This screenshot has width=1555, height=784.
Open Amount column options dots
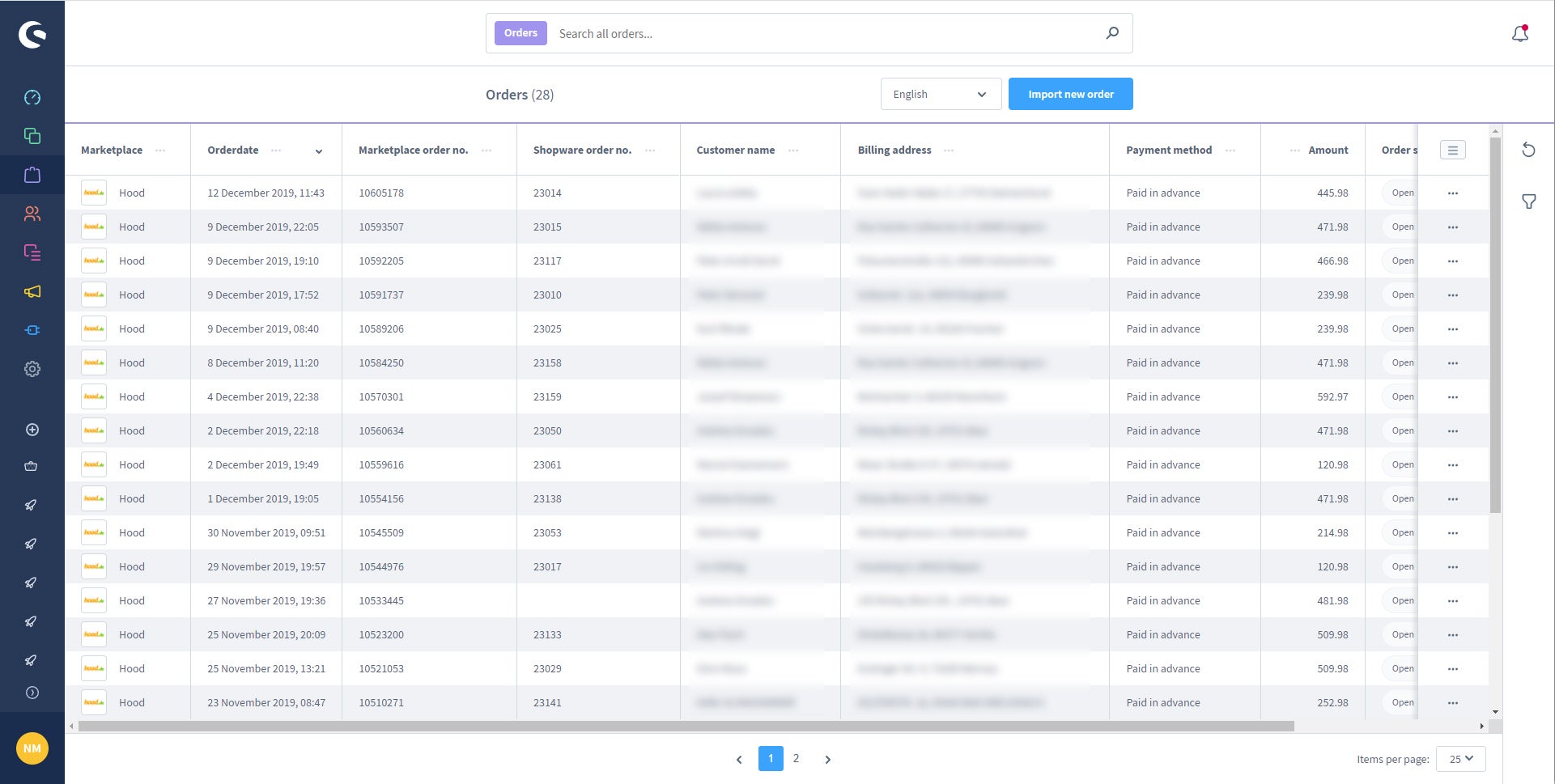coord(1295,150)
